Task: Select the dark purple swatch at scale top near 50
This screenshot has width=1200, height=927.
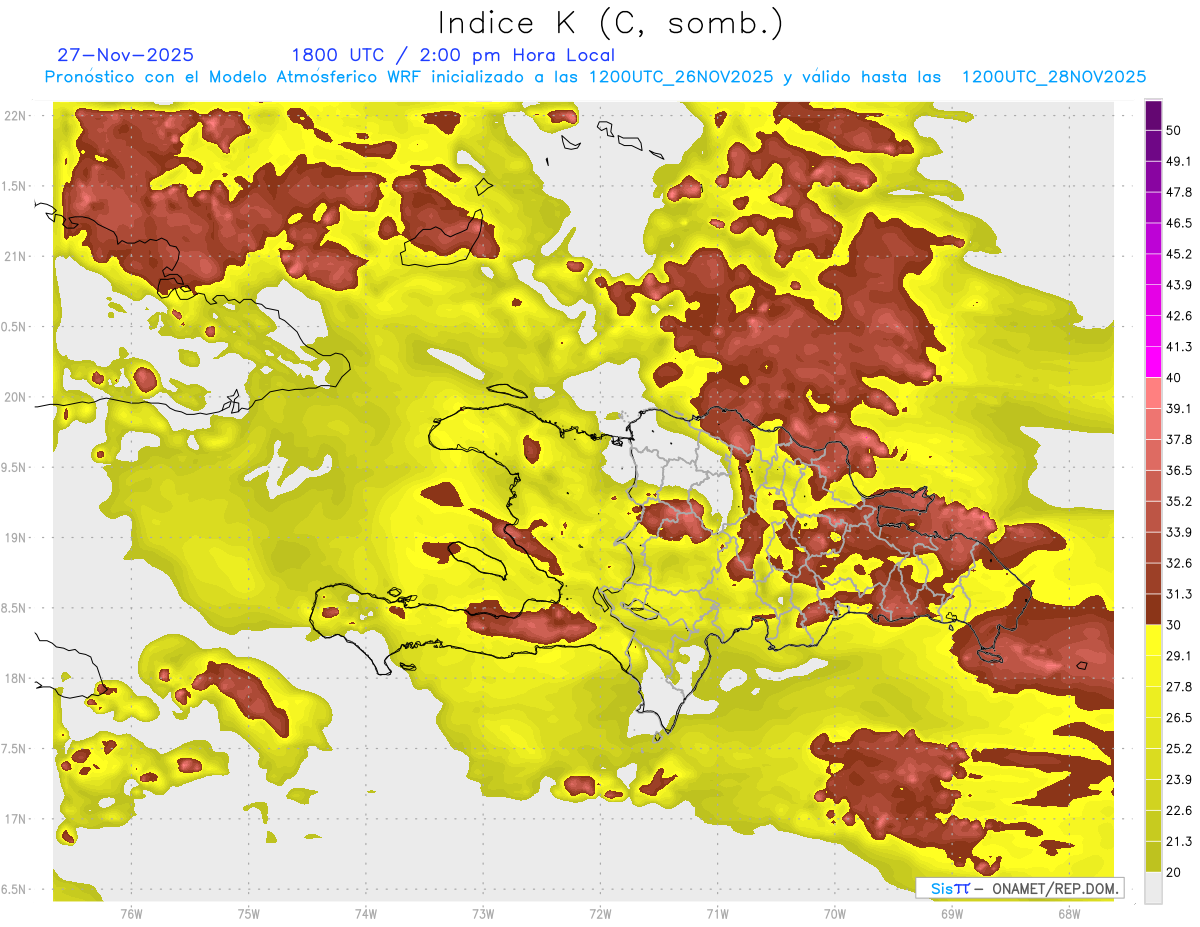Action: coord(1153,116)
